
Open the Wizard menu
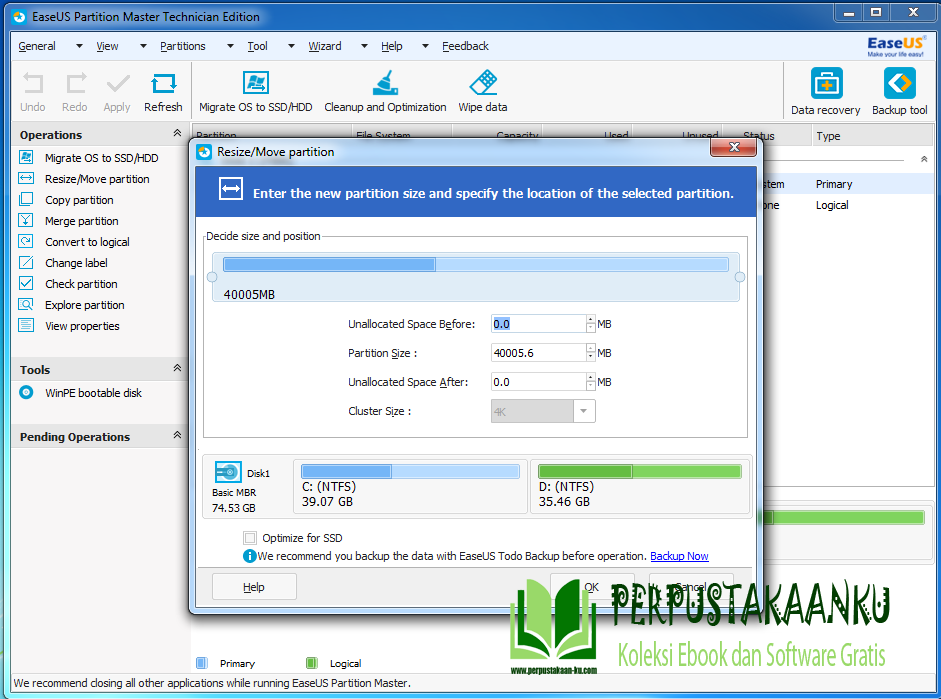pos(325,46)
